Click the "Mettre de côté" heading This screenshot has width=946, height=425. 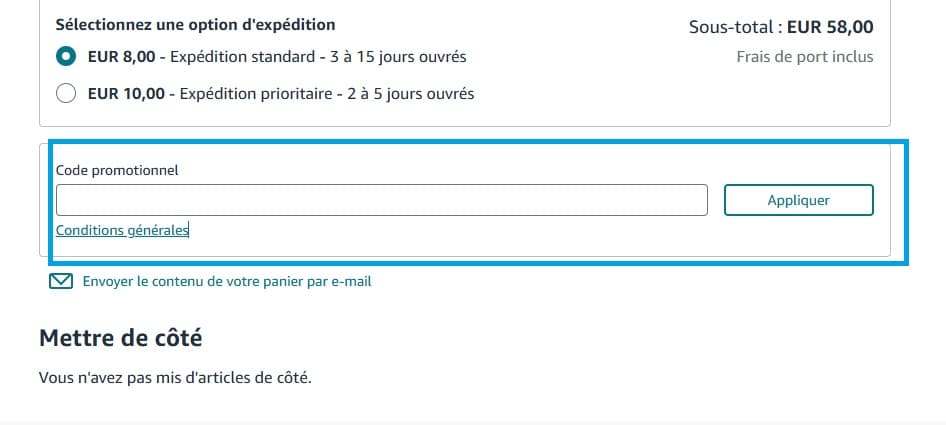tap(120, 338)
